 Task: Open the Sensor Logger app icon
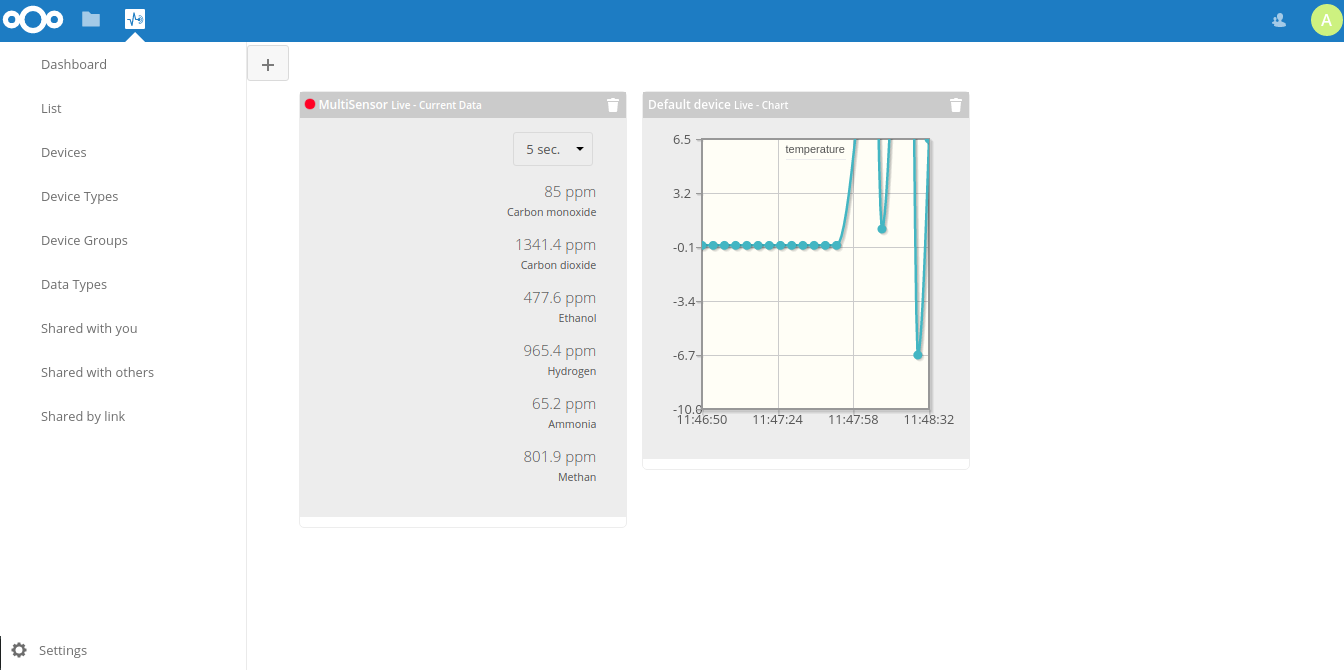coord(135,19)
